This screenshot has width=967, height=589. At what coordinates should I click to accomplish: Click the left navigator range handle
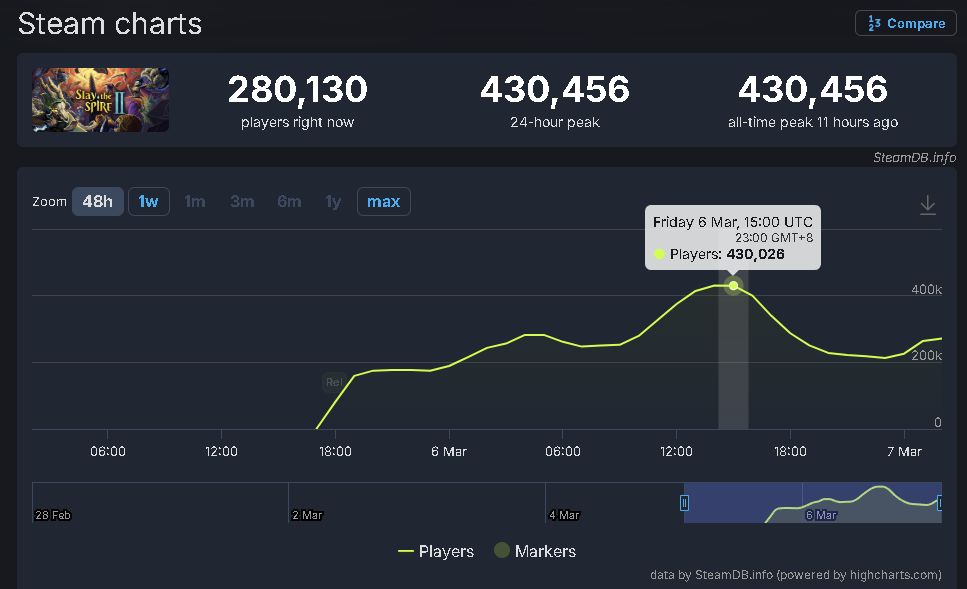[x=685, y=502]
